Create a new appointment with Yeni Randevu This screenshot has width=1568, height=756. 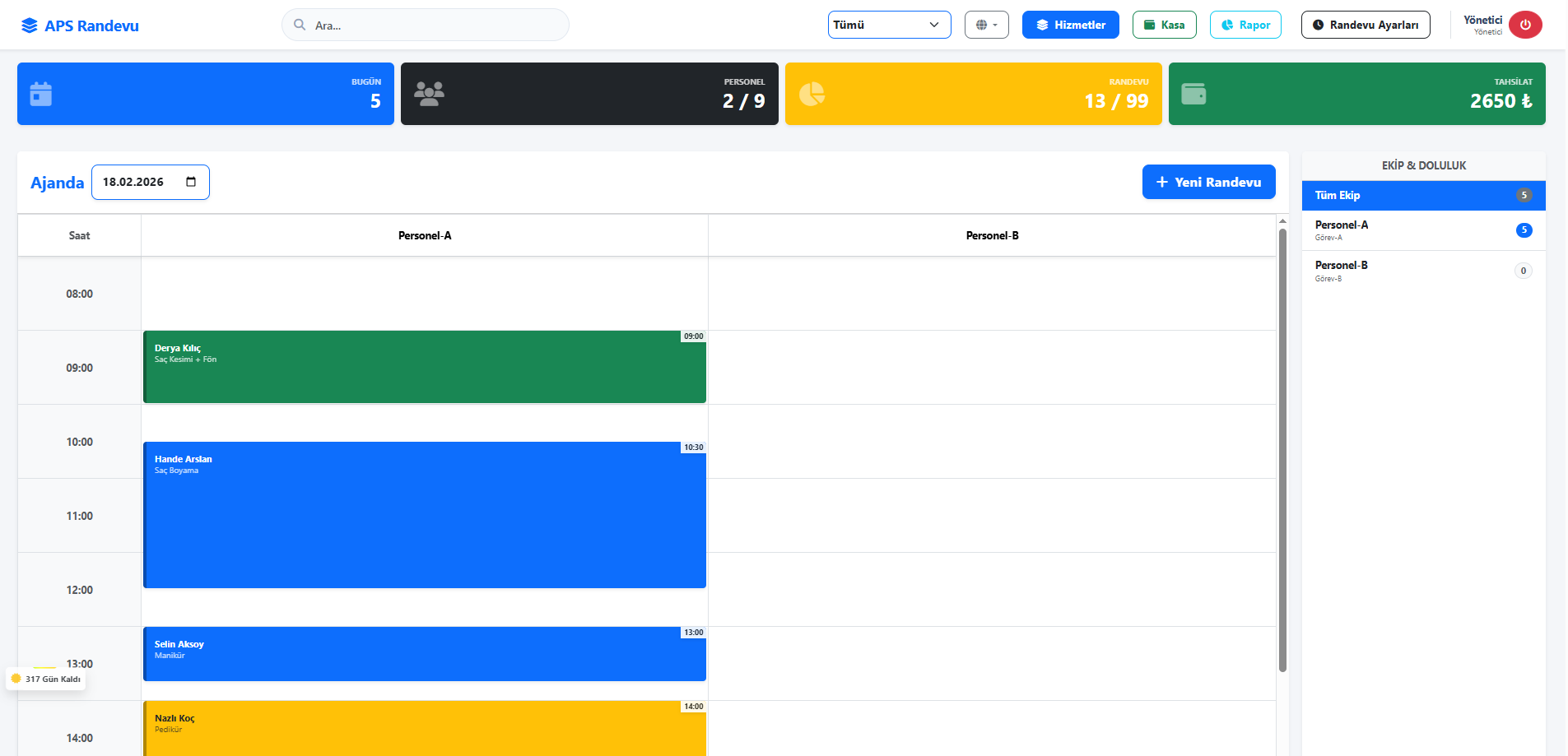1208,182
